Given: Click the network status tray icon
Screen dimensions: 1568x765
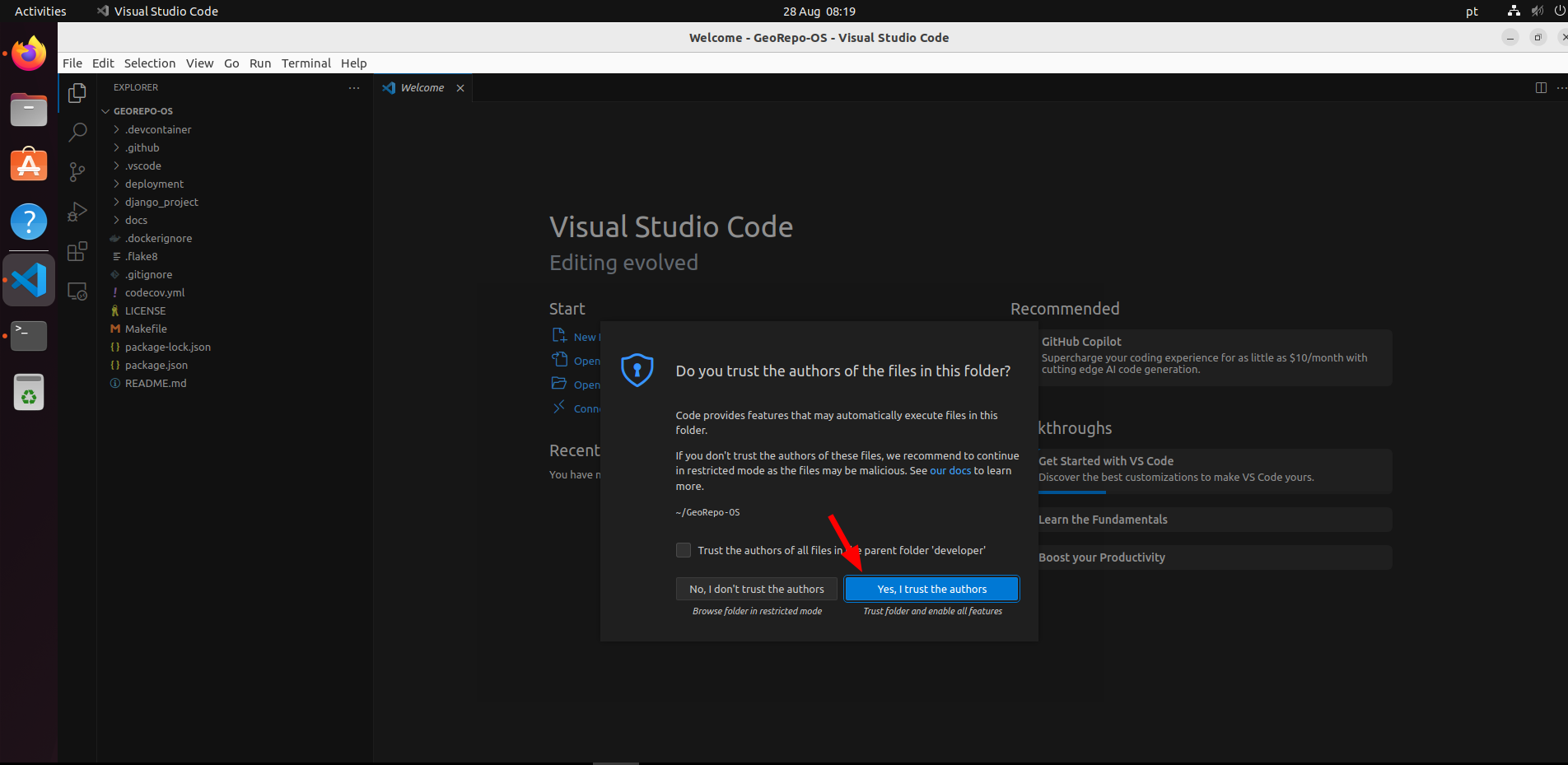Looking at the screenshot, I should click(1514, 11).
